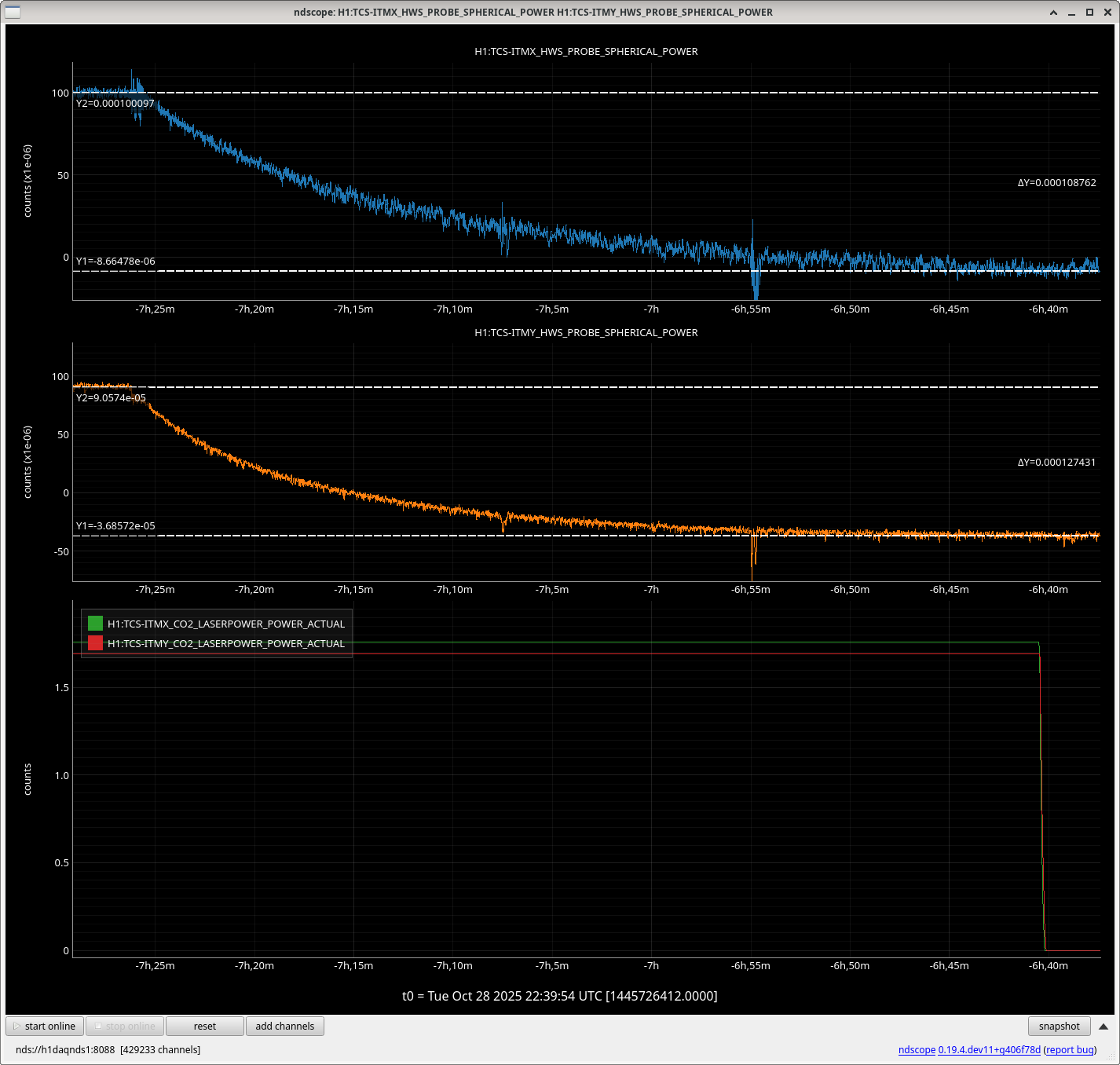Roll up the window using shade arrow

[1053, 12]
